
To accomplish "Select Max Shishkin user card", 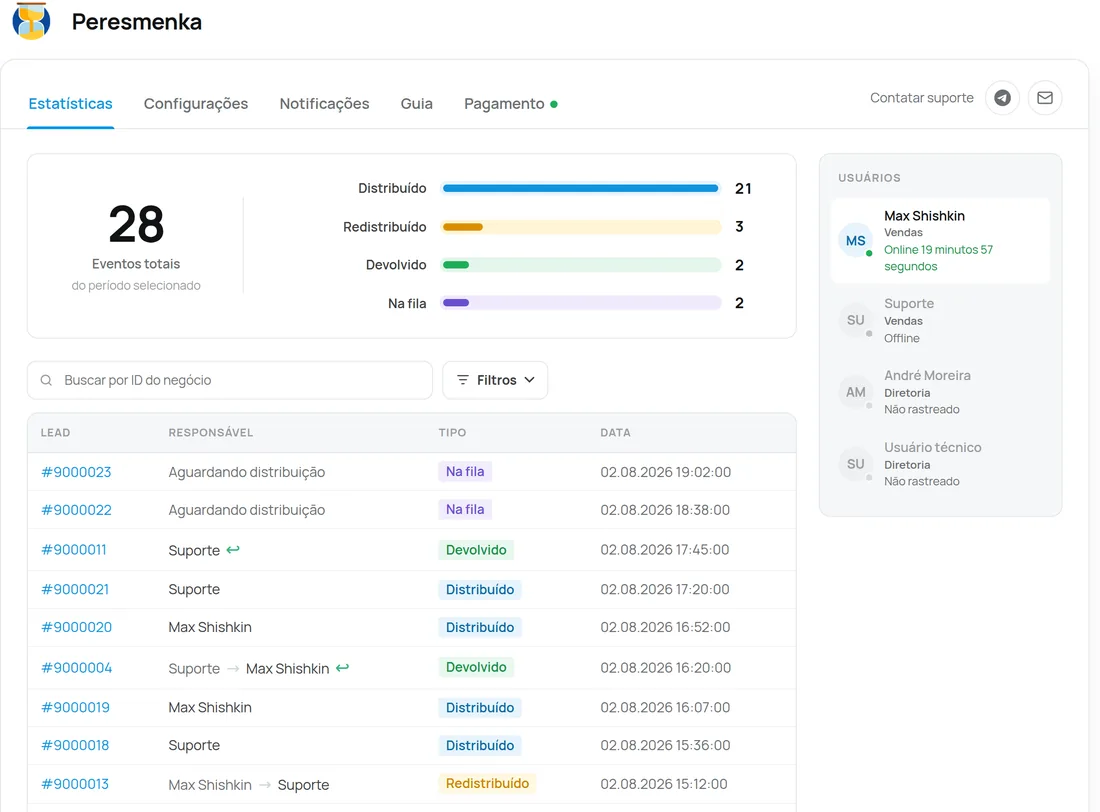I will [940, 241].
